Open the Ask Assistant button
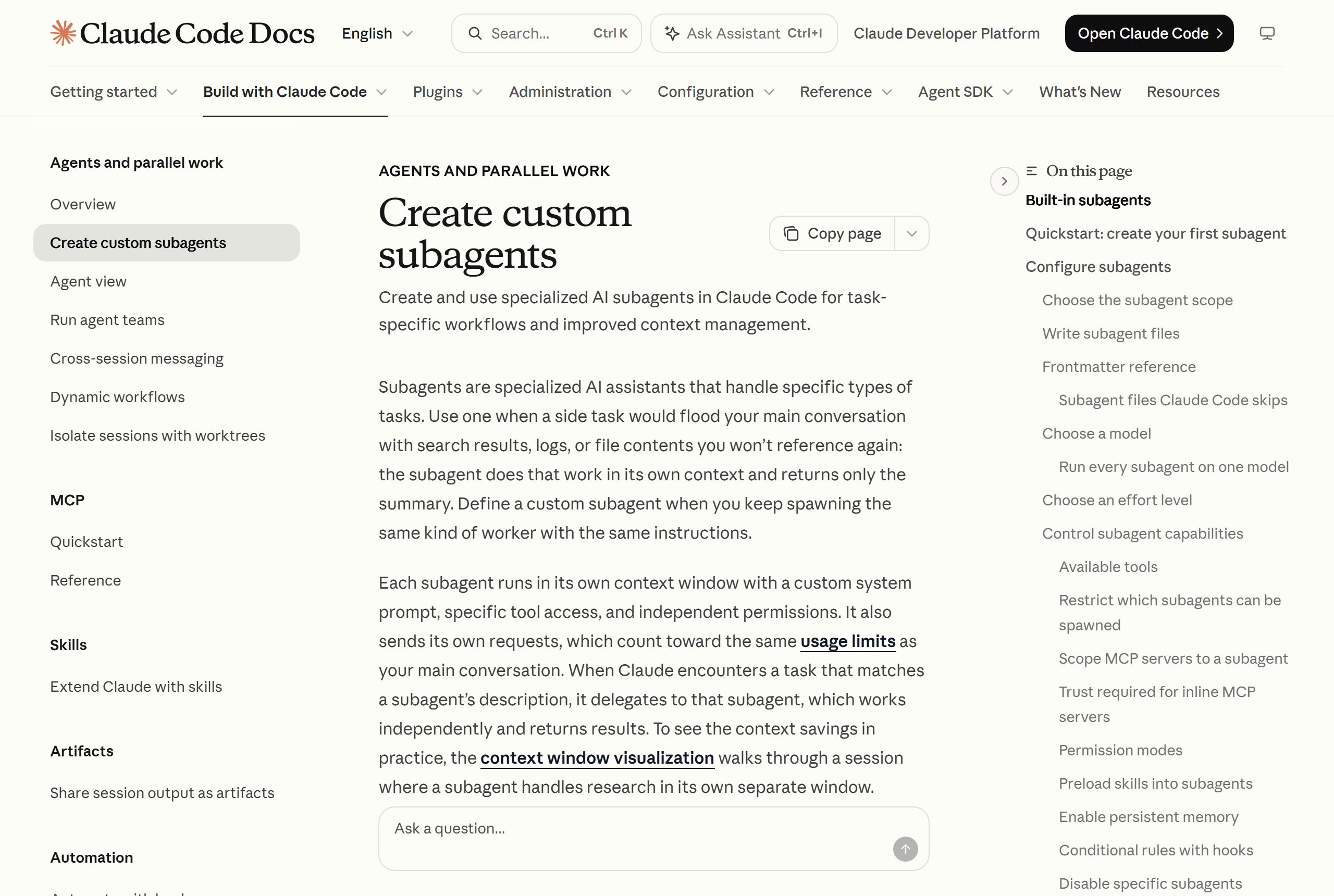The image size is (1334, 896). (744, 33)
